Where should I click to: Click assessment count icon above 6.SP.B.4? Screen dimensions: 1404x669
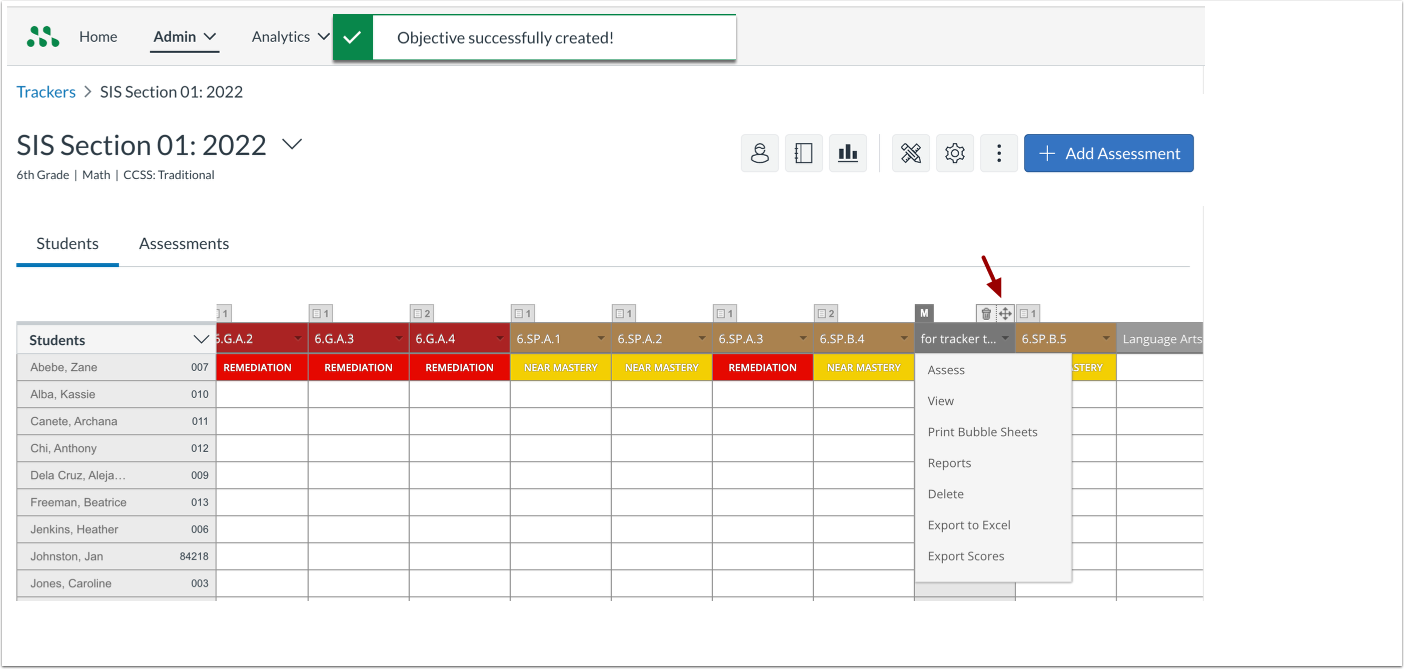[x=825, y=313]
